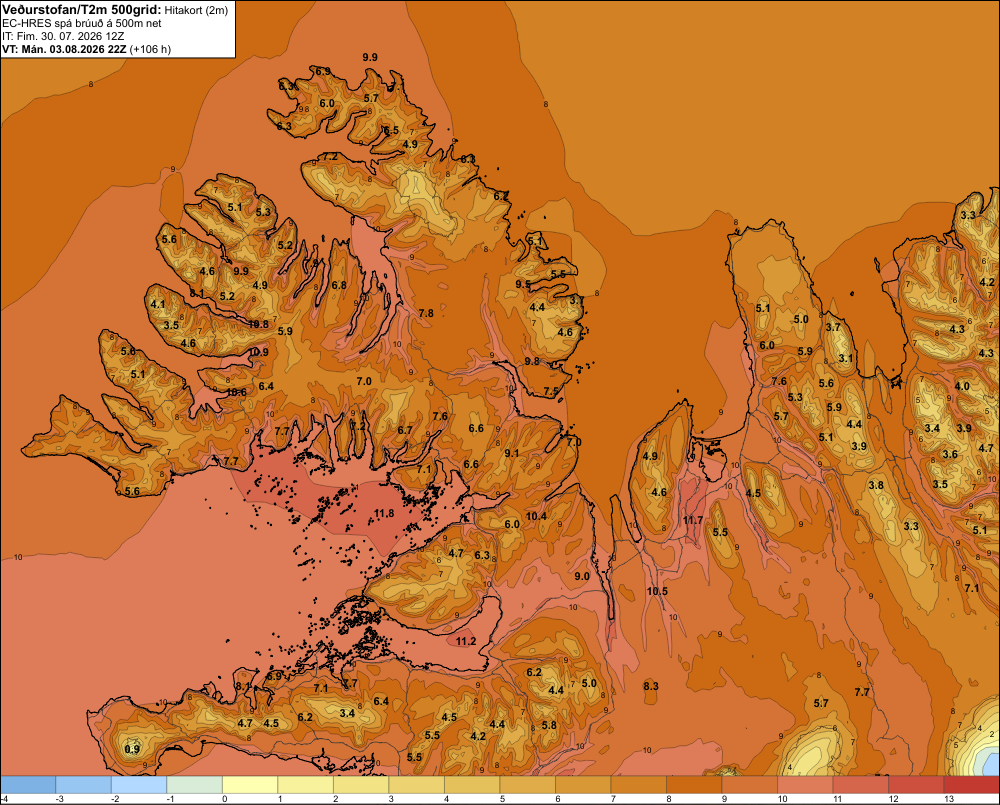Click the 11.8 temperature value on the map
The width and height of the screenshot is (1000, 805).
click(384, 513)
